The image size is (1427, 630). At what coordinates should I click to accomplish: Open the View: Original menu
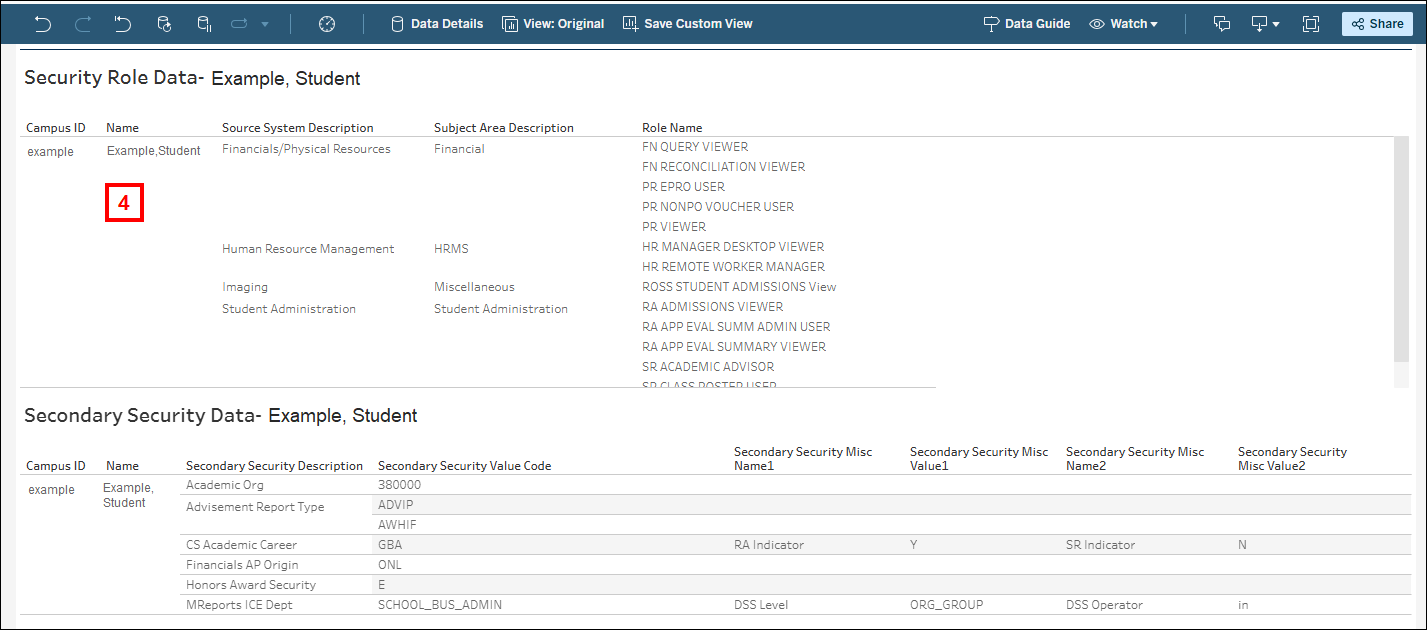tap(553, 24)
